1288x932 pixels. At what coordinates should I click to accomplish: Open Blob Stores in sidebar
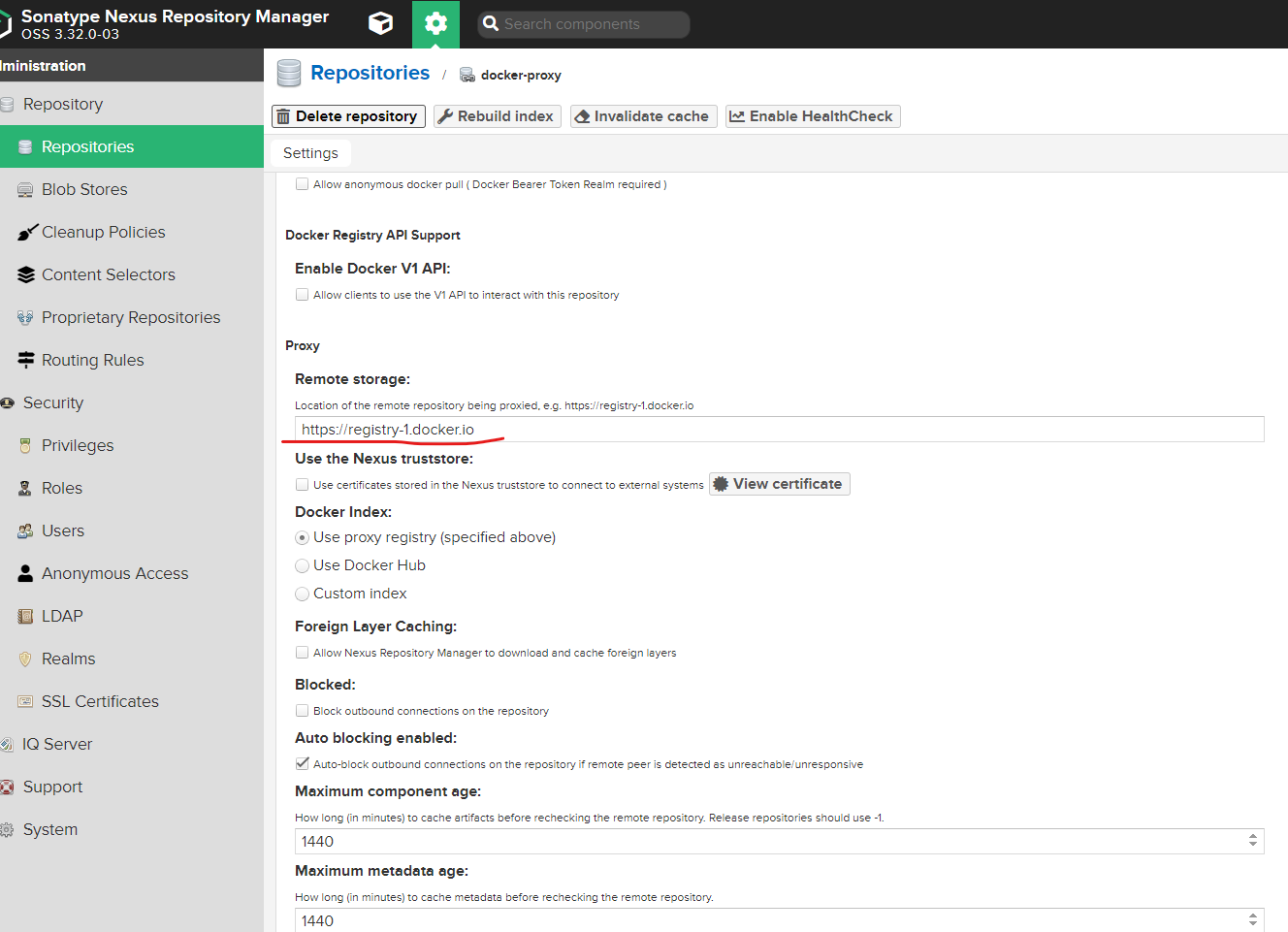(x=84, y=189)
